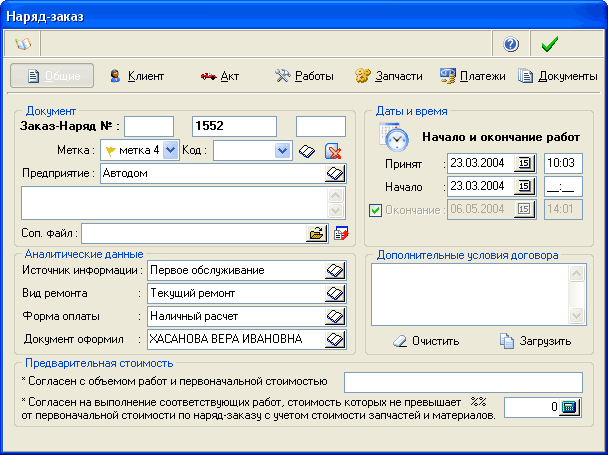Screen dimensions: 608x455
Task: Expand the Метка dropdown
Action: [x=170, y=150]
